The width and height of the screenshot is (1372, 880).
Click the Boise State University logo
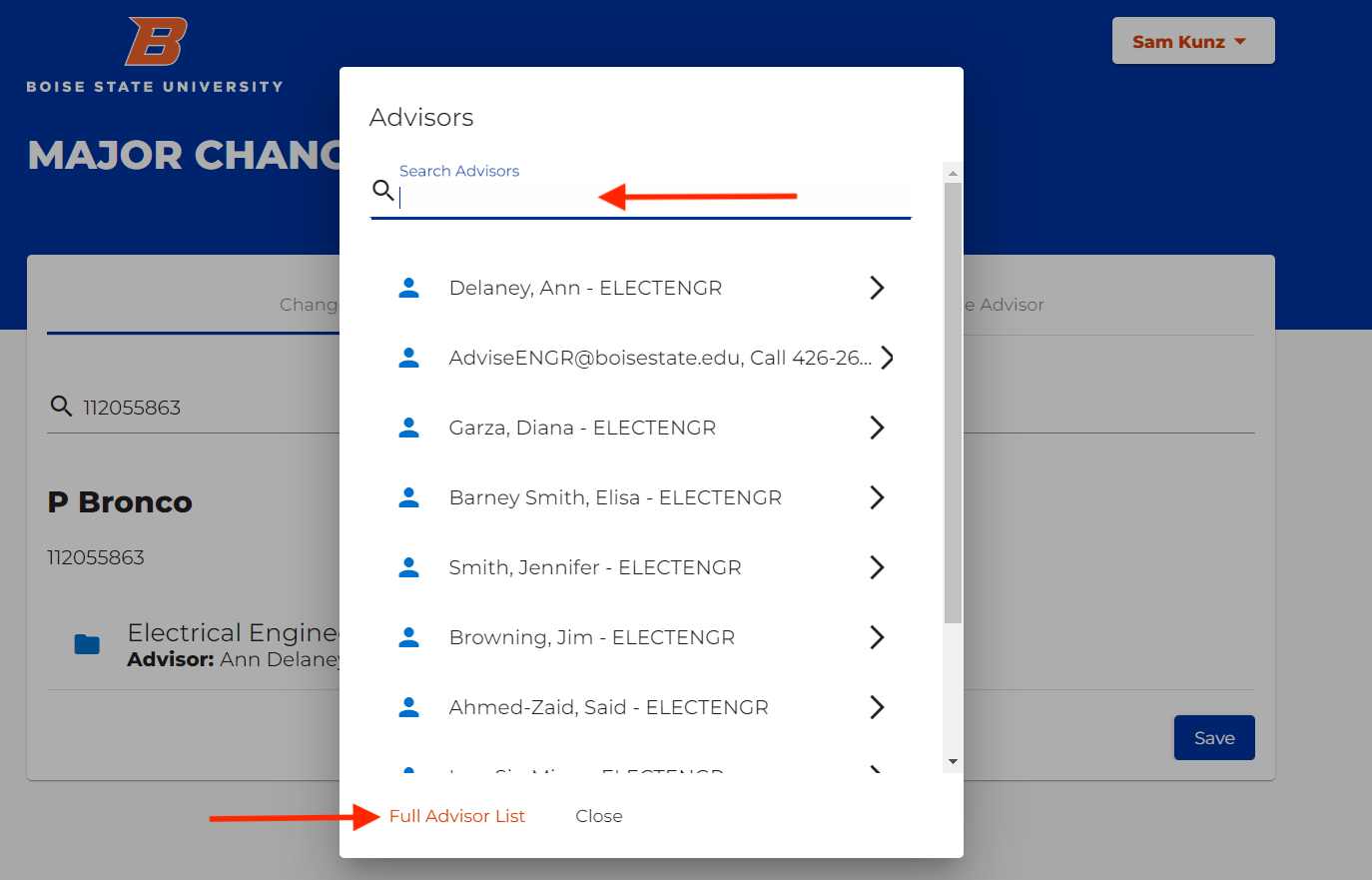[x=155, y=56]
